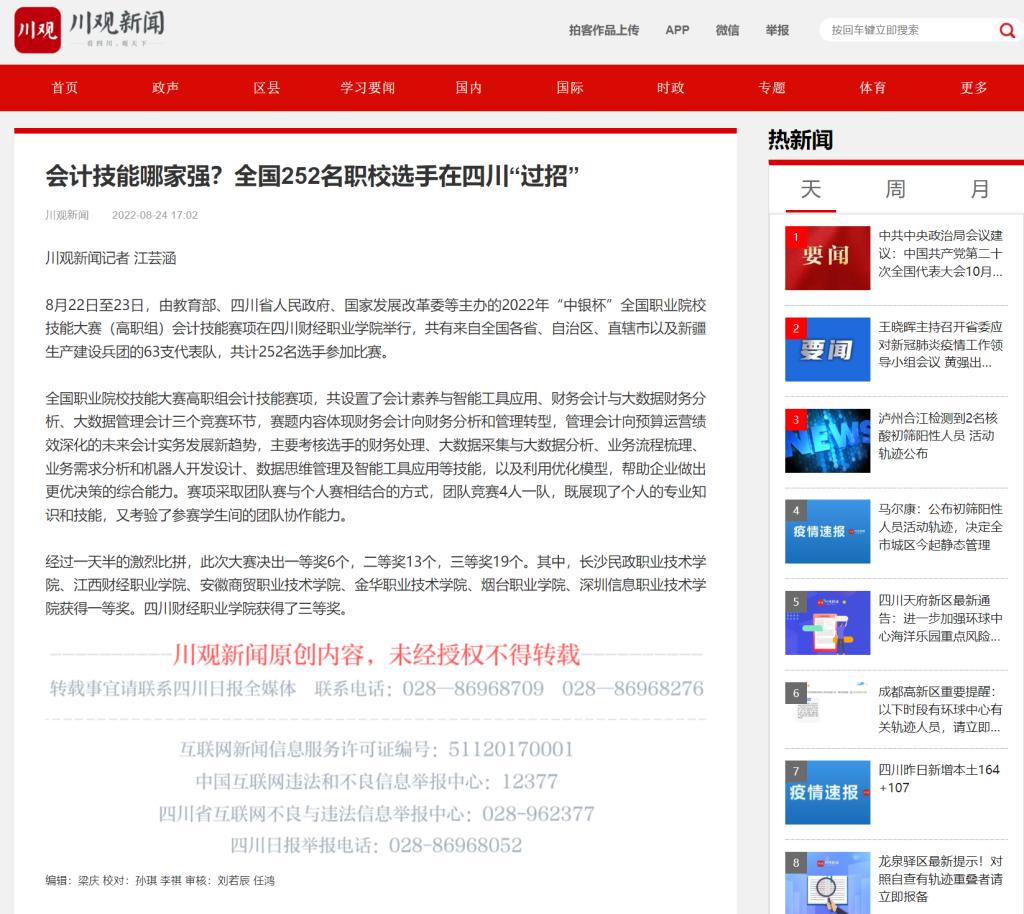Viewport: 1024px width, 914px height.
Task: Open the 微信 link in header
Action: click(x=727, y=30)
